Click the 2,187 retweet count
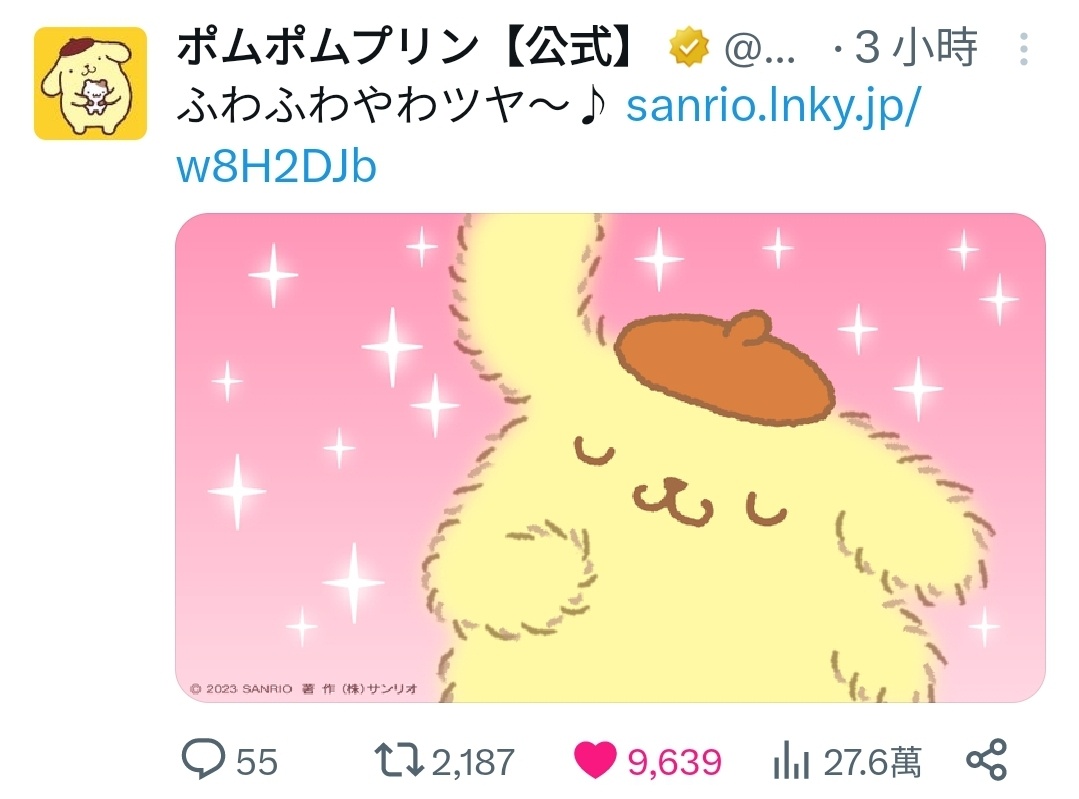The height and width of the screenshot is (799, 1079). tap(473, 762)
